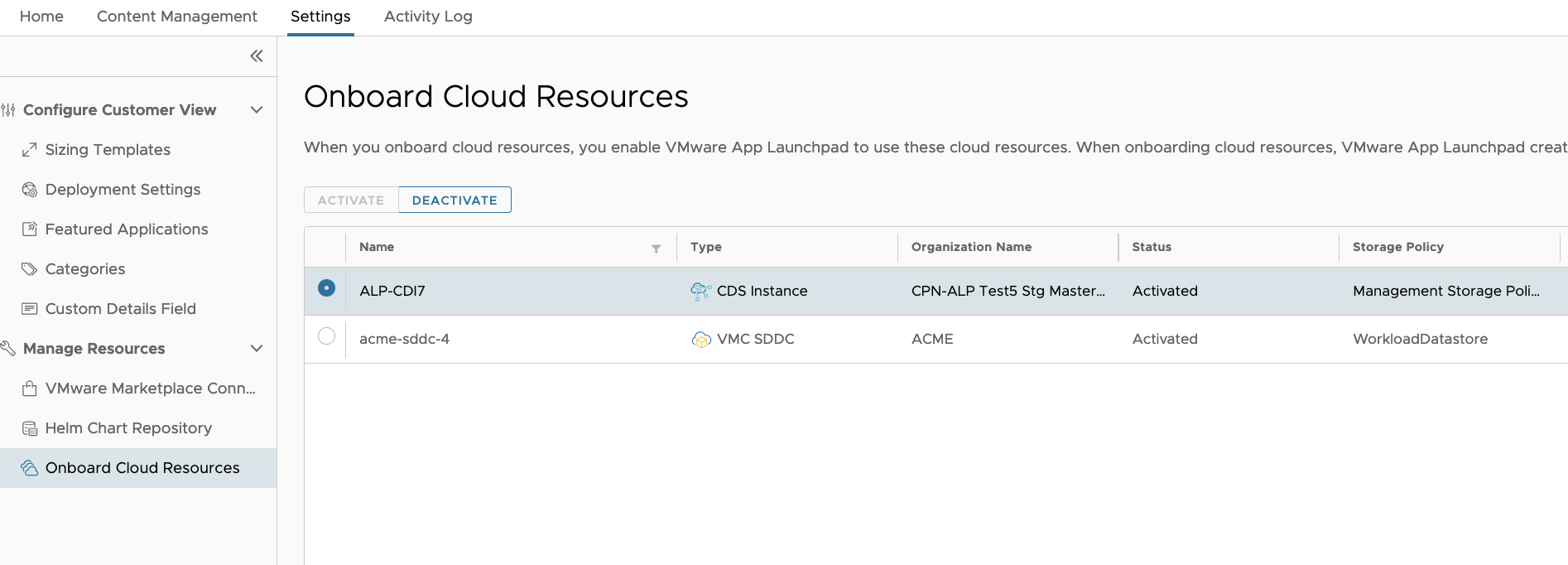Collapse the Manage Resources section
Image resolution: width=1568 pixels, height=565 pixels.
pos(257,349)
